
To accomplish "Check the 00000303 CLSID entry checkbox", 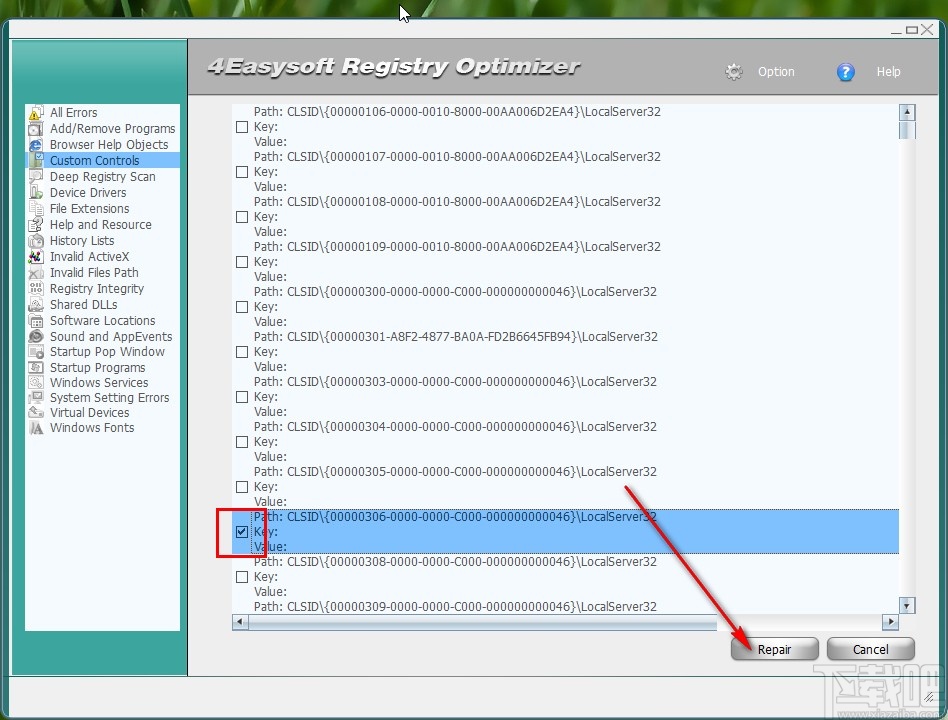I will pyautogui.click(x=242, y=397).
